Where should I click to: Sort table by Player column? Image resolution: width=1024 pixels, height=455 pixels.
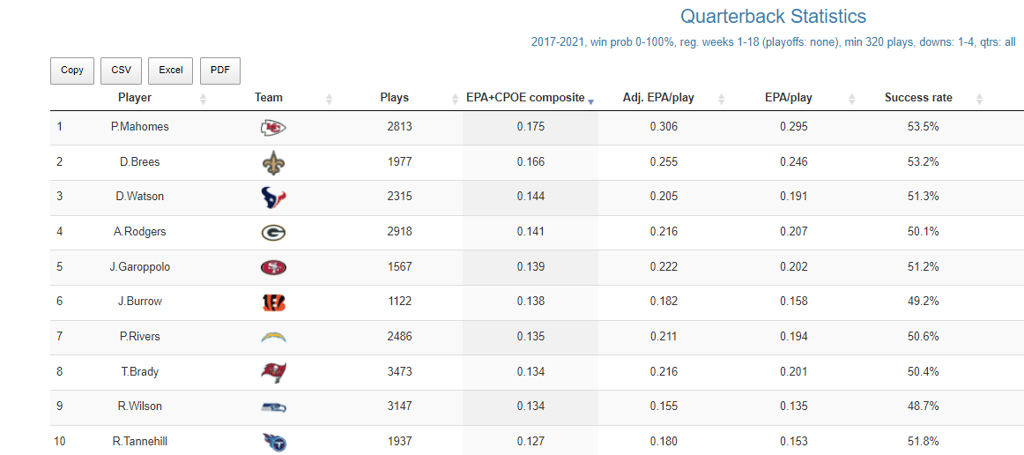(x=135, y=98)
